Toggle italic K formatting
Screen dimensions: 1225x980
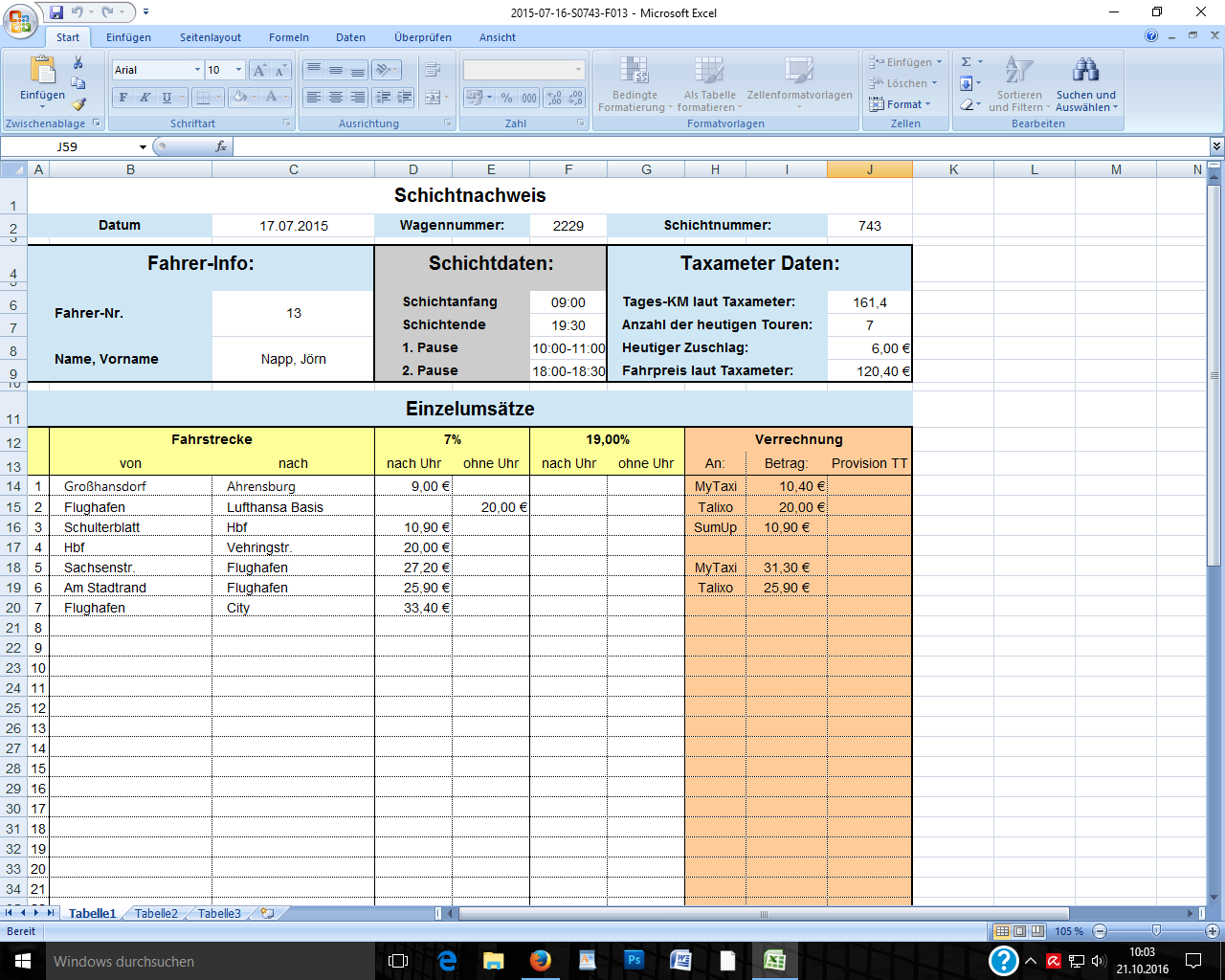(145, 98)
